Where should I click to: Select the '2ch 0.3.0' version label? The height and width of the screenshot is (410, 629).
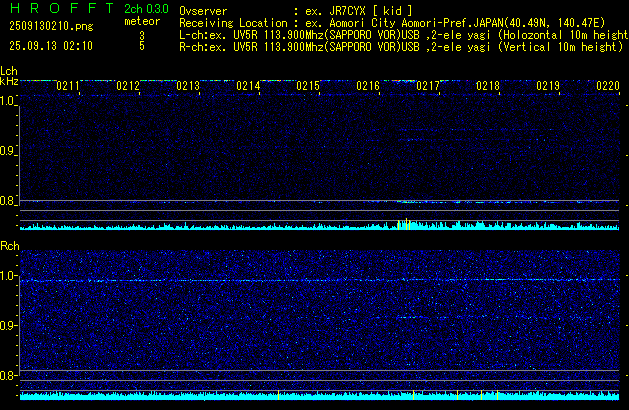pos(146,9)
